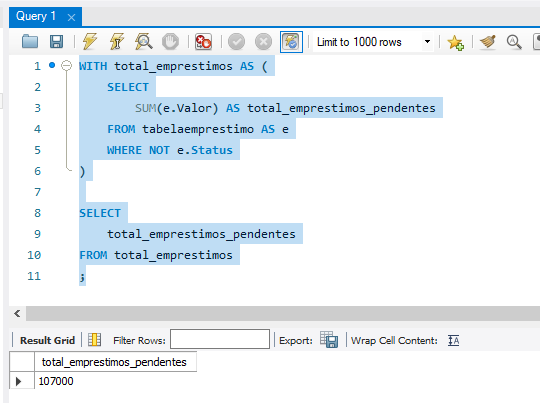This screenshot has width=540, height=403.
Task: Close the Query 1 tab
Action: (x=71, y=17)
